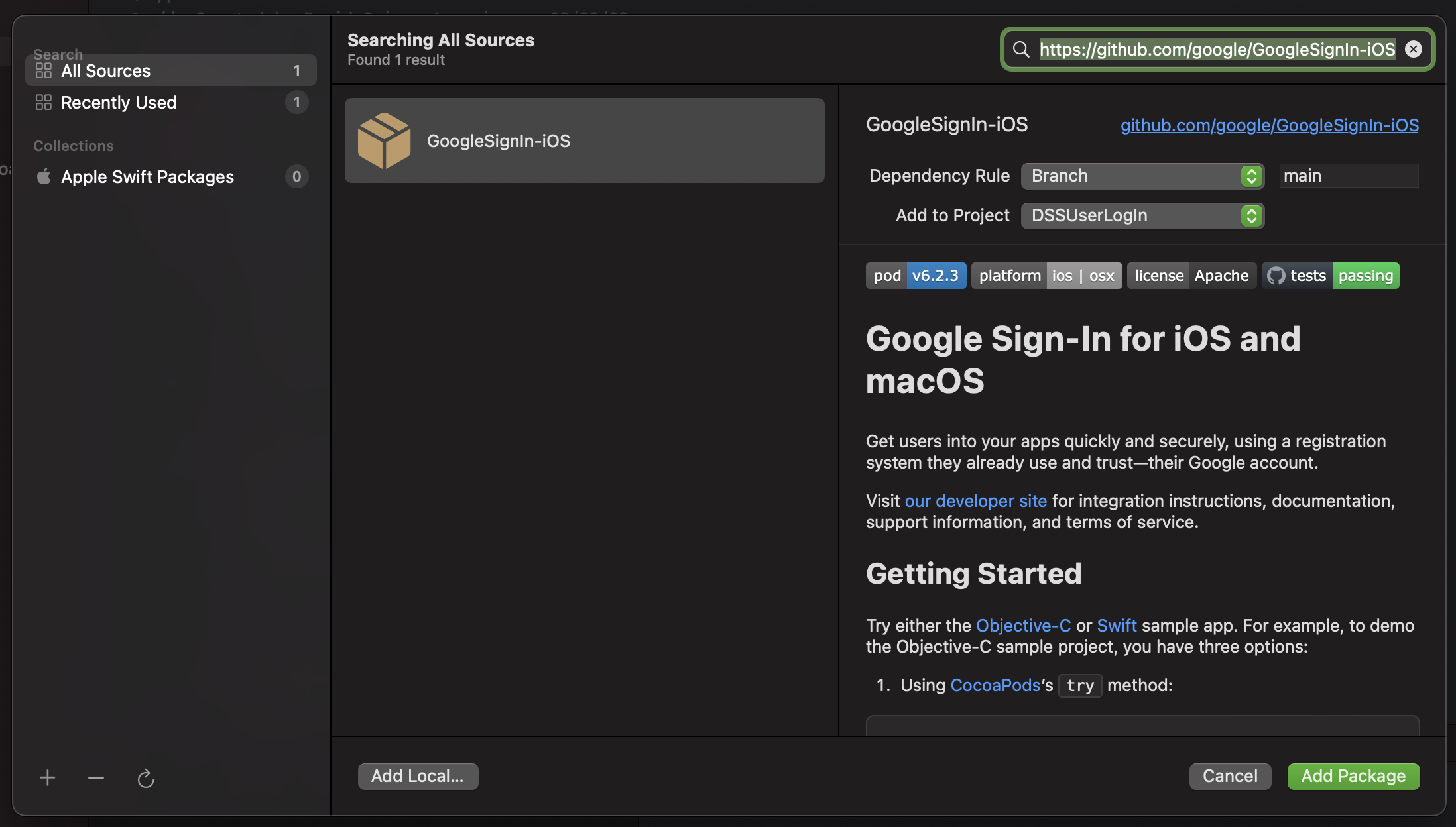Open the our developer site link

[975, 501]
